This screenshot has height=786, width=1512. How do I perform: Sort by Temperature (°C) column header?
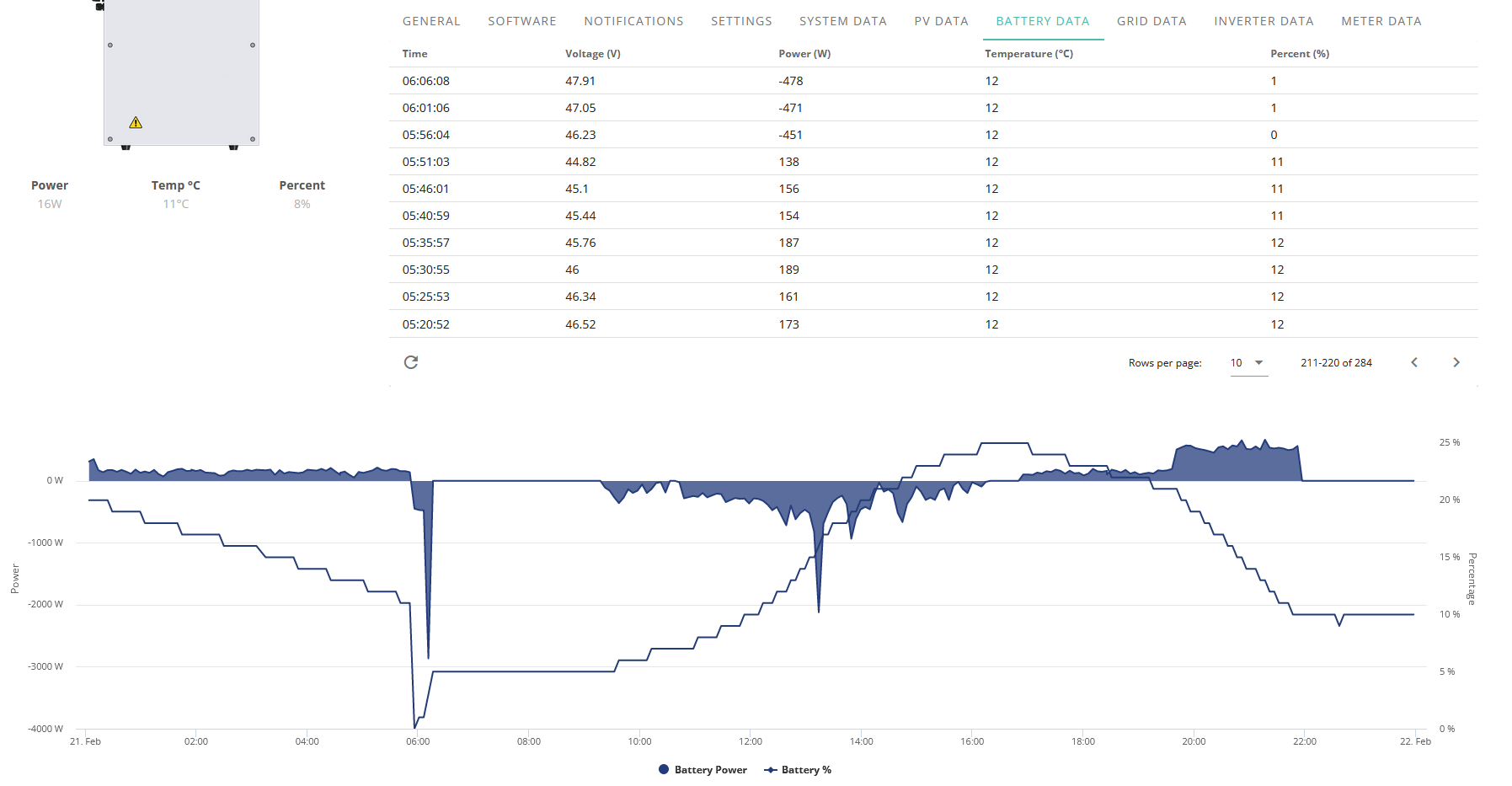click(1028, 54)
